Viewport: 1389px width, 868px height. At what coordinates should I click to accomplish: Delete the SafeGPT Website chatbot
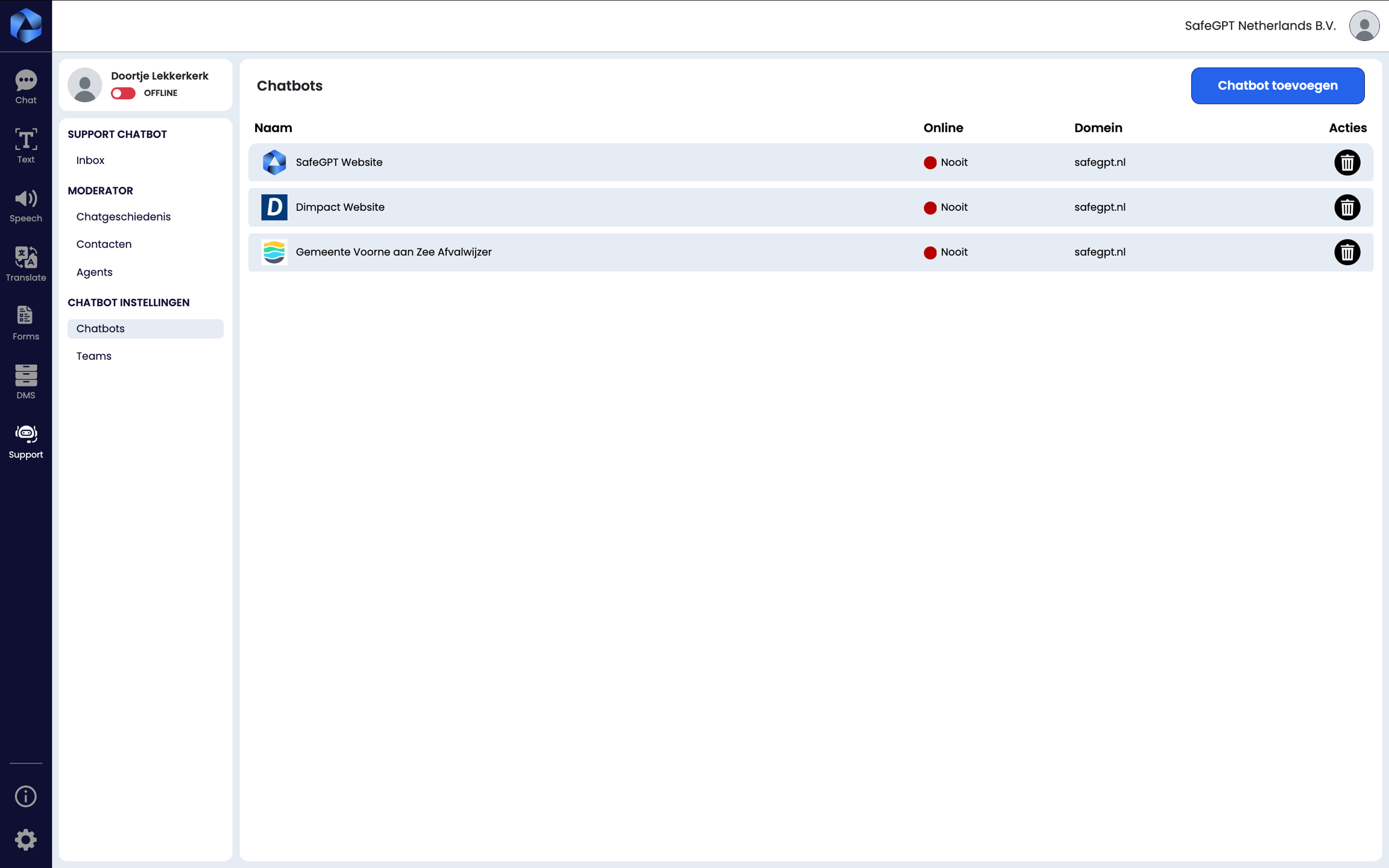(1347, 163)
